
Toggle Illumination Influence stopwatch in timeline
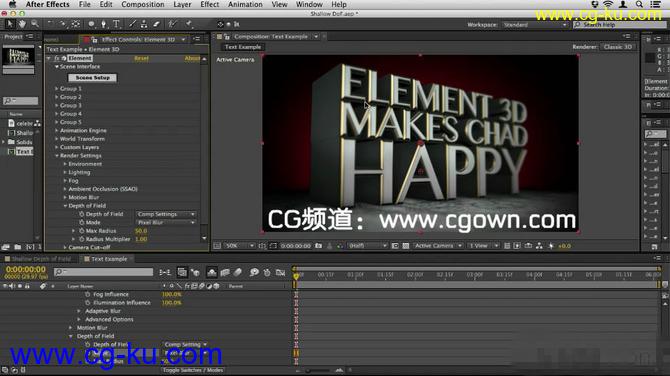click(88, 303)
